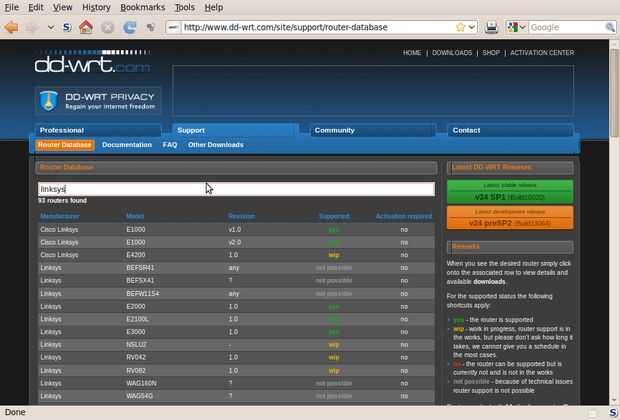Open the address bar history dropdown
The image size is (620, 420).
point(472,27)
